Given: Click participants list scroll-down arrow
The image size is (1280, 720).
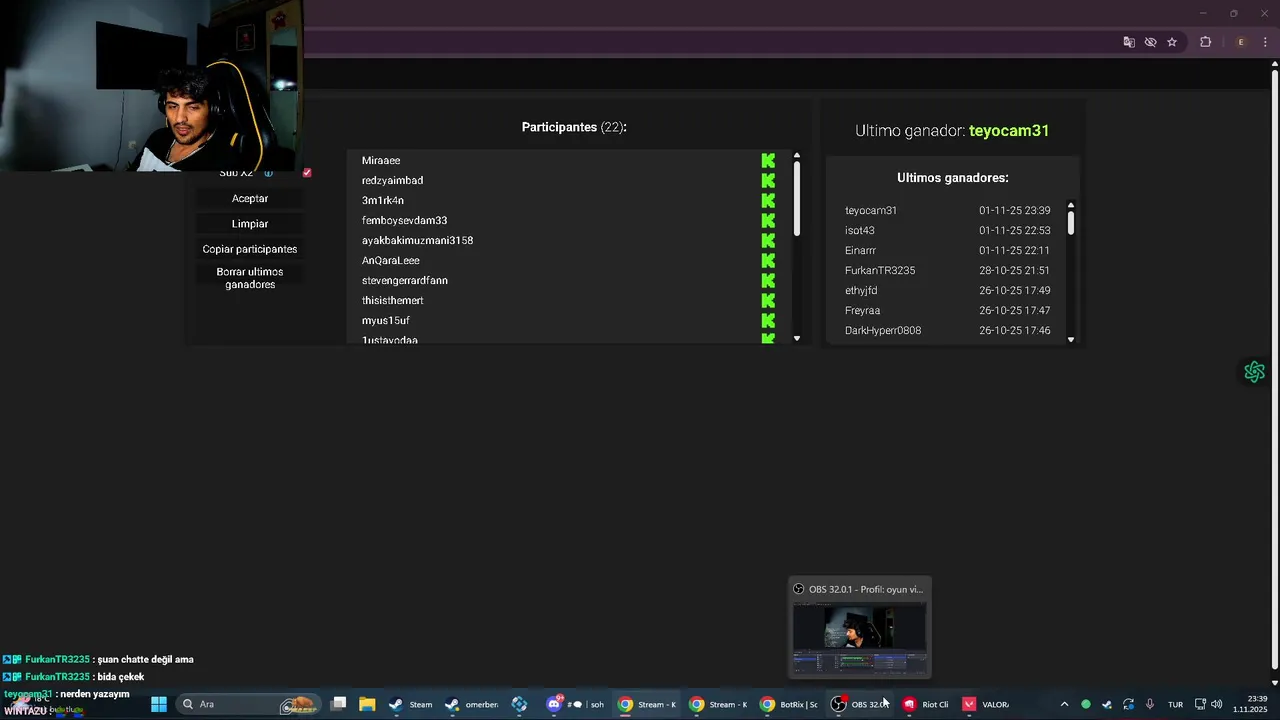Looking at the screenshot, I should coord(797,338).
